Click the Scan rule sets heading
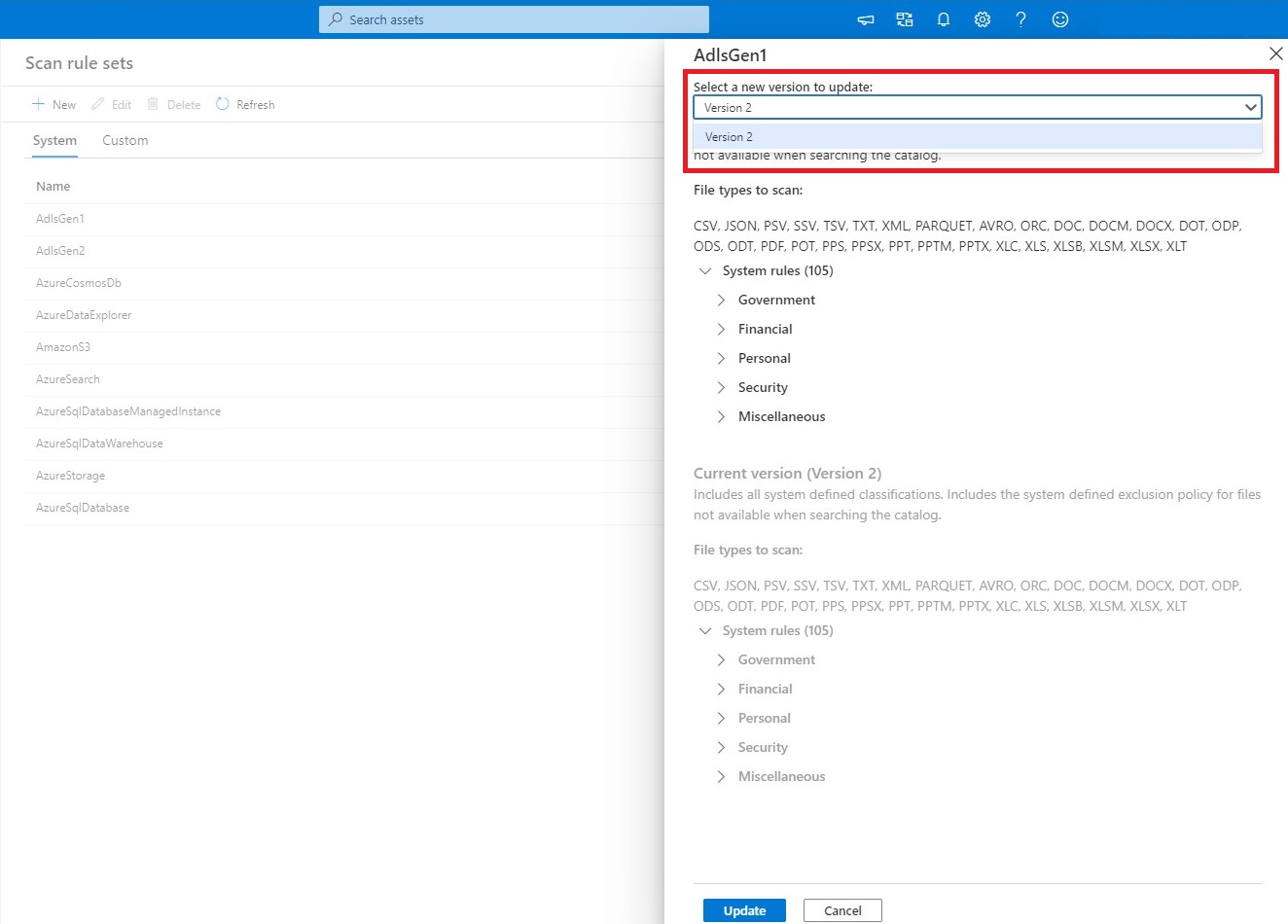This screenshot has width=1288, height=924. (x=79, y=63)
